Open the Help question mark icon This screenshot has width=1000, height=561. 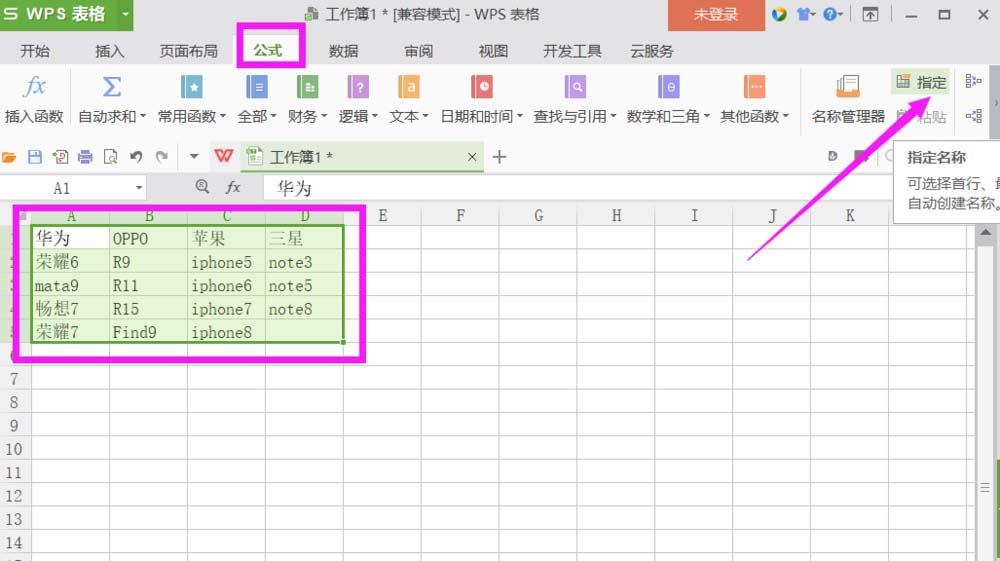(x=830, y=14)
